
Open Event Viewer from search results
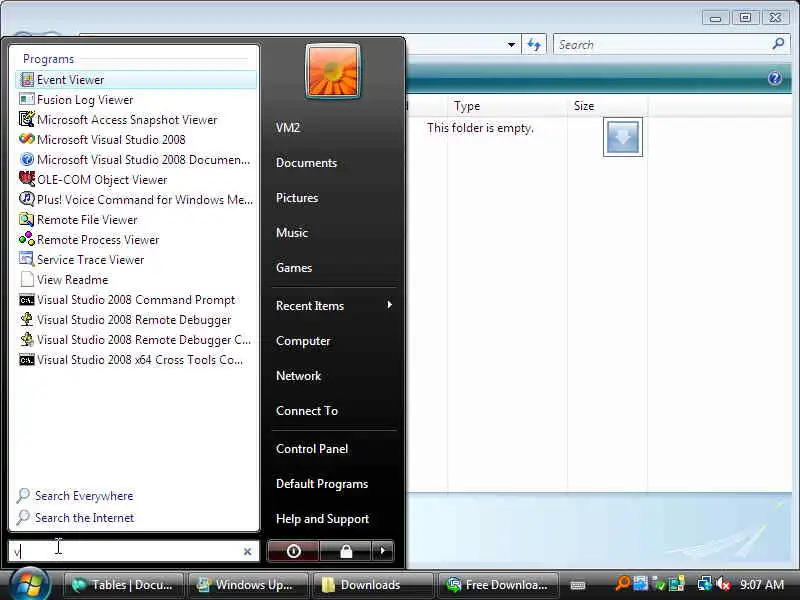(x=136, y=80)
